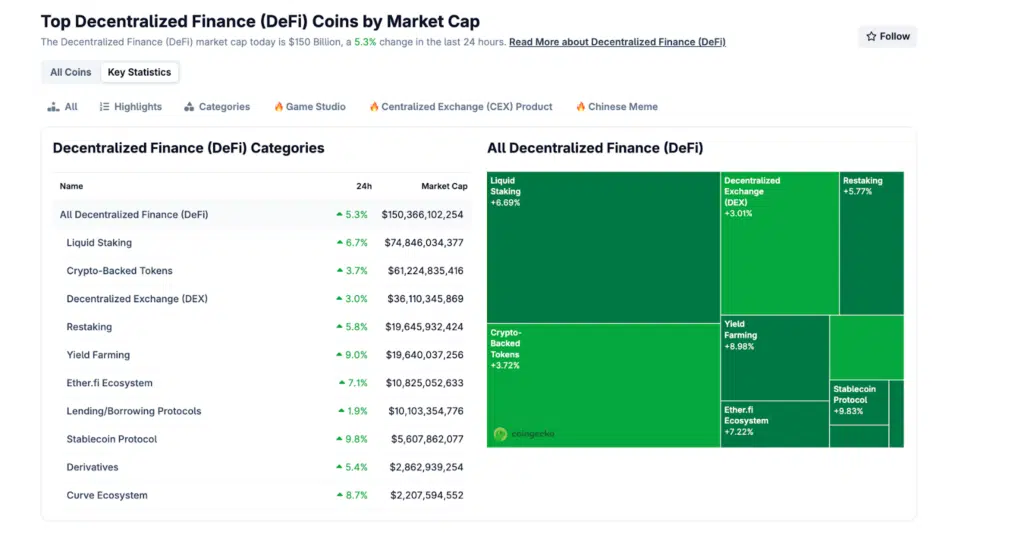Sort table by 24h column header
1024x536 pixels.
(x=363, y=186)
